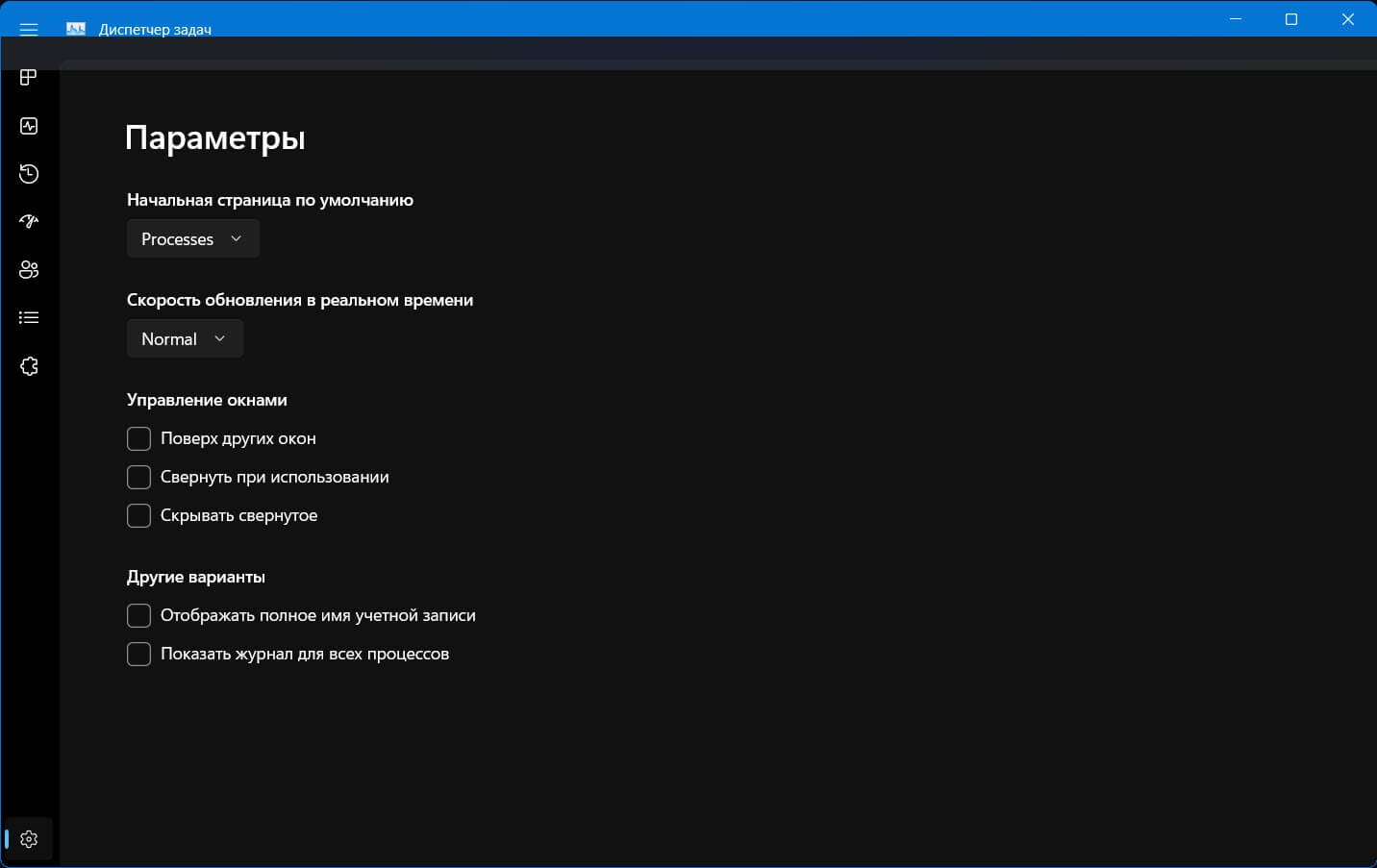Screen dimensions: 1377x868
Task: Minimize the Task Manager window
Action: coord(1236,19)
